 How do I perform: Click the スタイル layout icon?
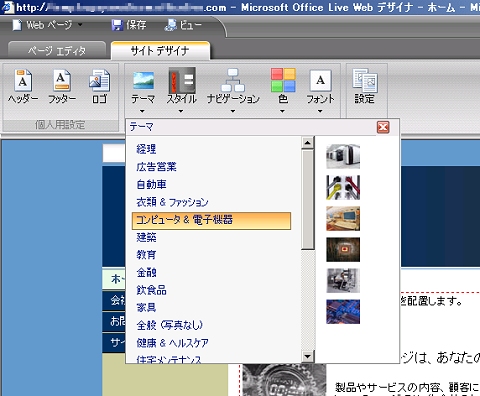(182, 80)
